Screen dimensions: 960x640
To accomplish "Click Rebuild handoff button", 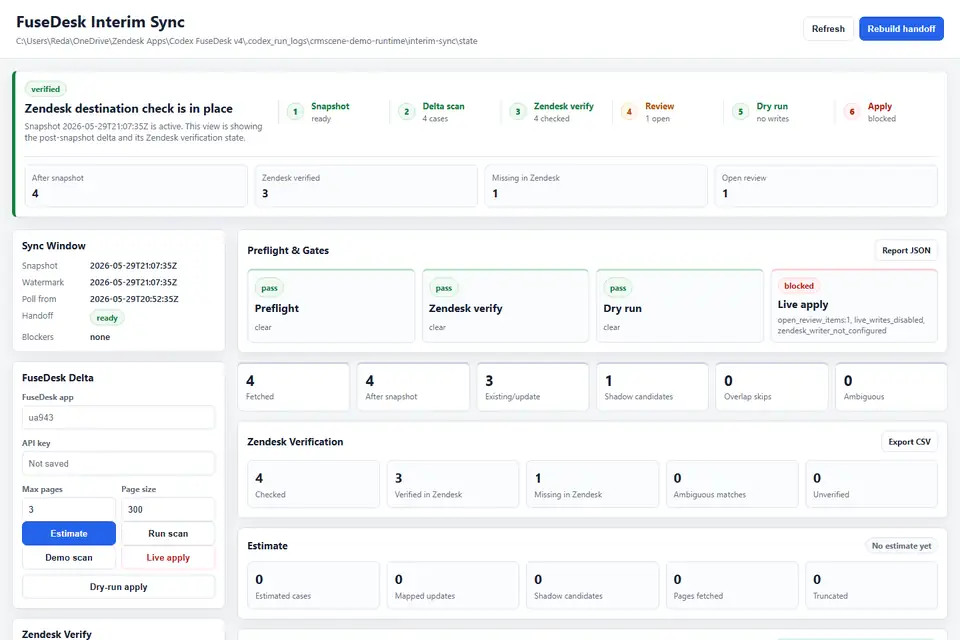I will pyautogui.click(x=901, y=29).
